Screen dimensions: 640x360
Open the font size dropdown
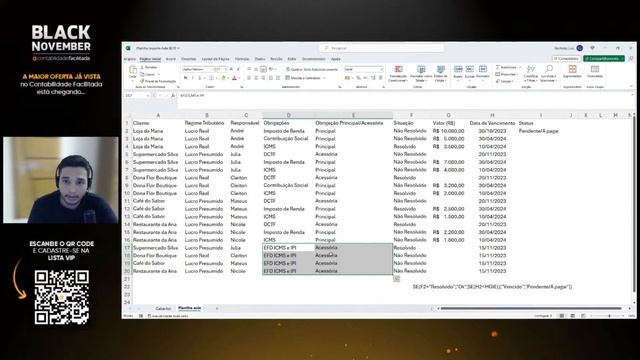[225, 69]
